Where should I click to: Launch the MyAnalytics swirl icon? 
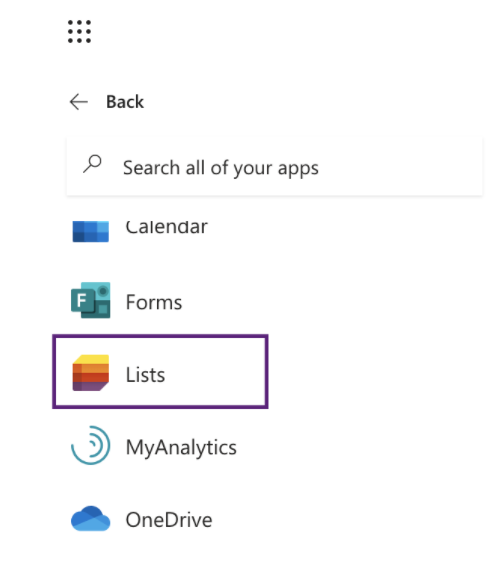[x=91, y=445]
